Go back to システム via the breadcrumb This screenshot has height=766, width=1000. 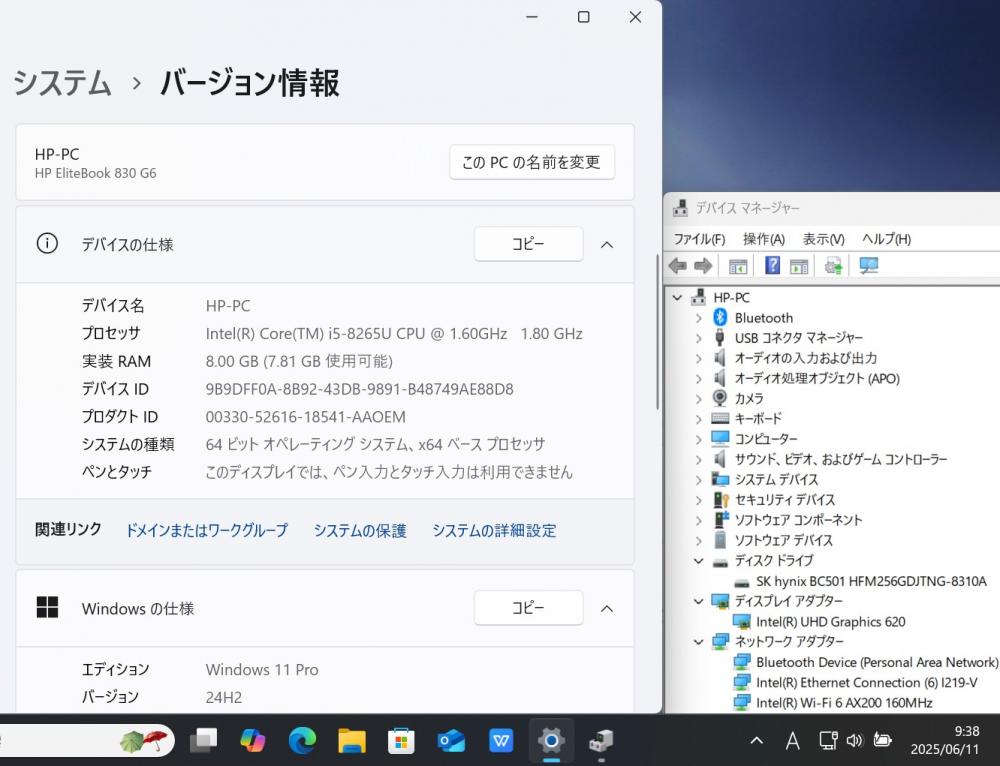click(x=62, y=84)
